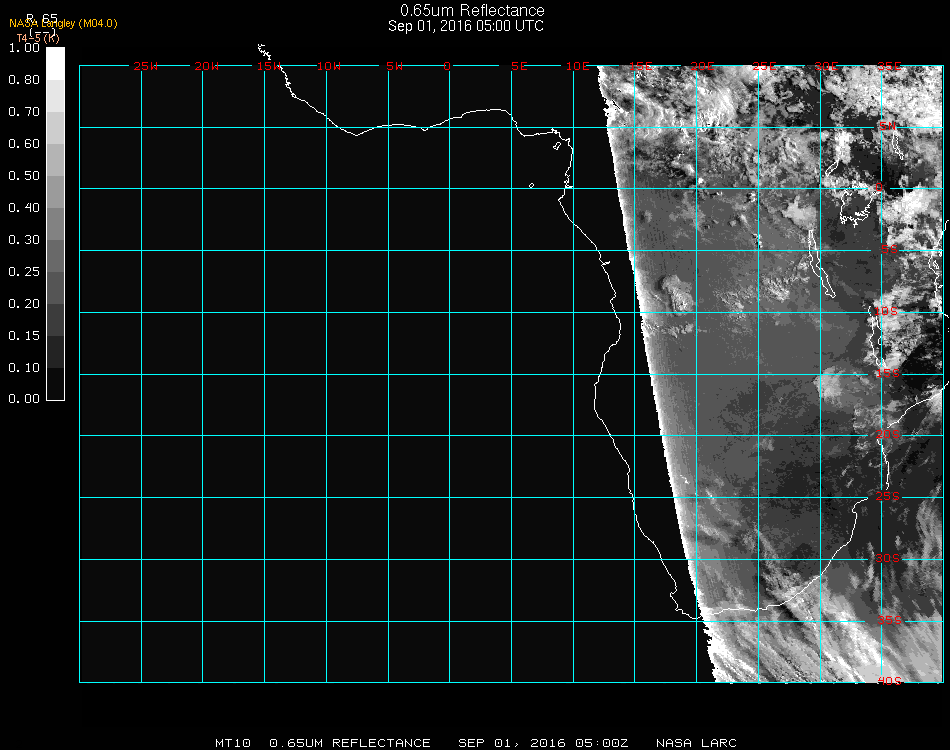Click the longitude label "35E"
The width and height of the screenshot is (950, 750).
[x=889, y=66]
